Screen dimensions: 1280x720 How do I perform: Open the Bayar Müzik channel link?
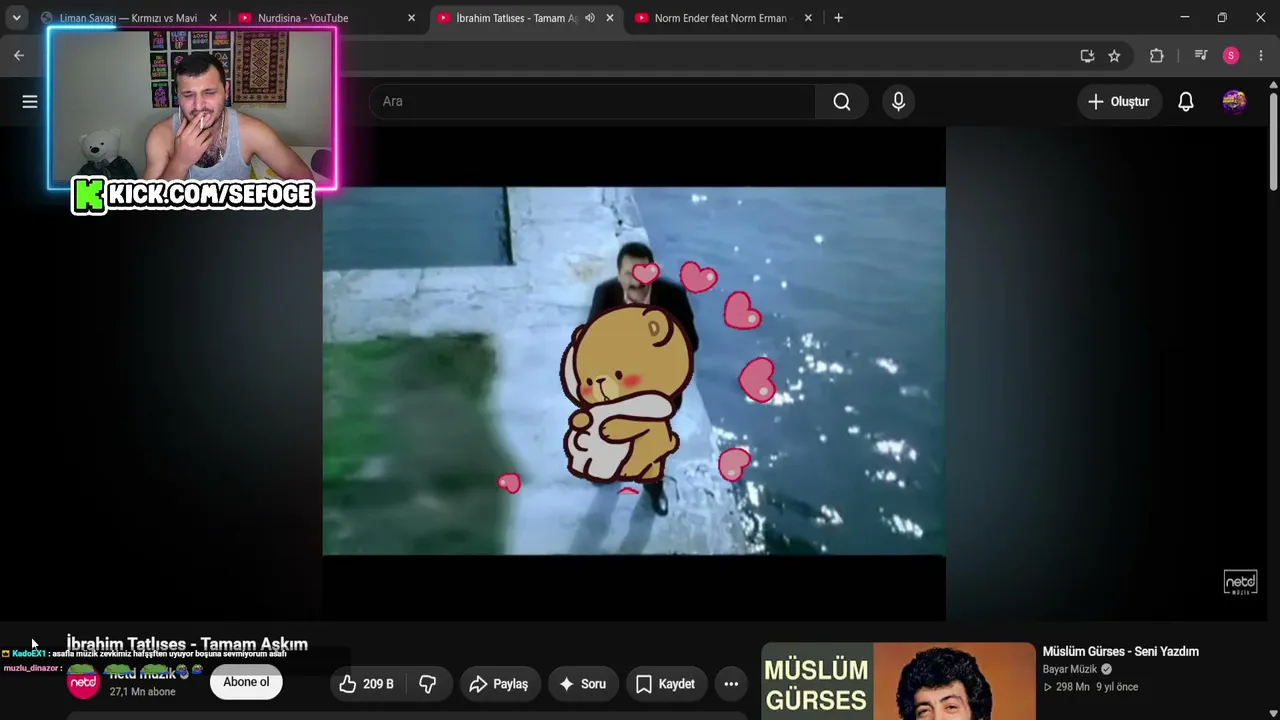pyautogui.click(x=1070, y=669)
